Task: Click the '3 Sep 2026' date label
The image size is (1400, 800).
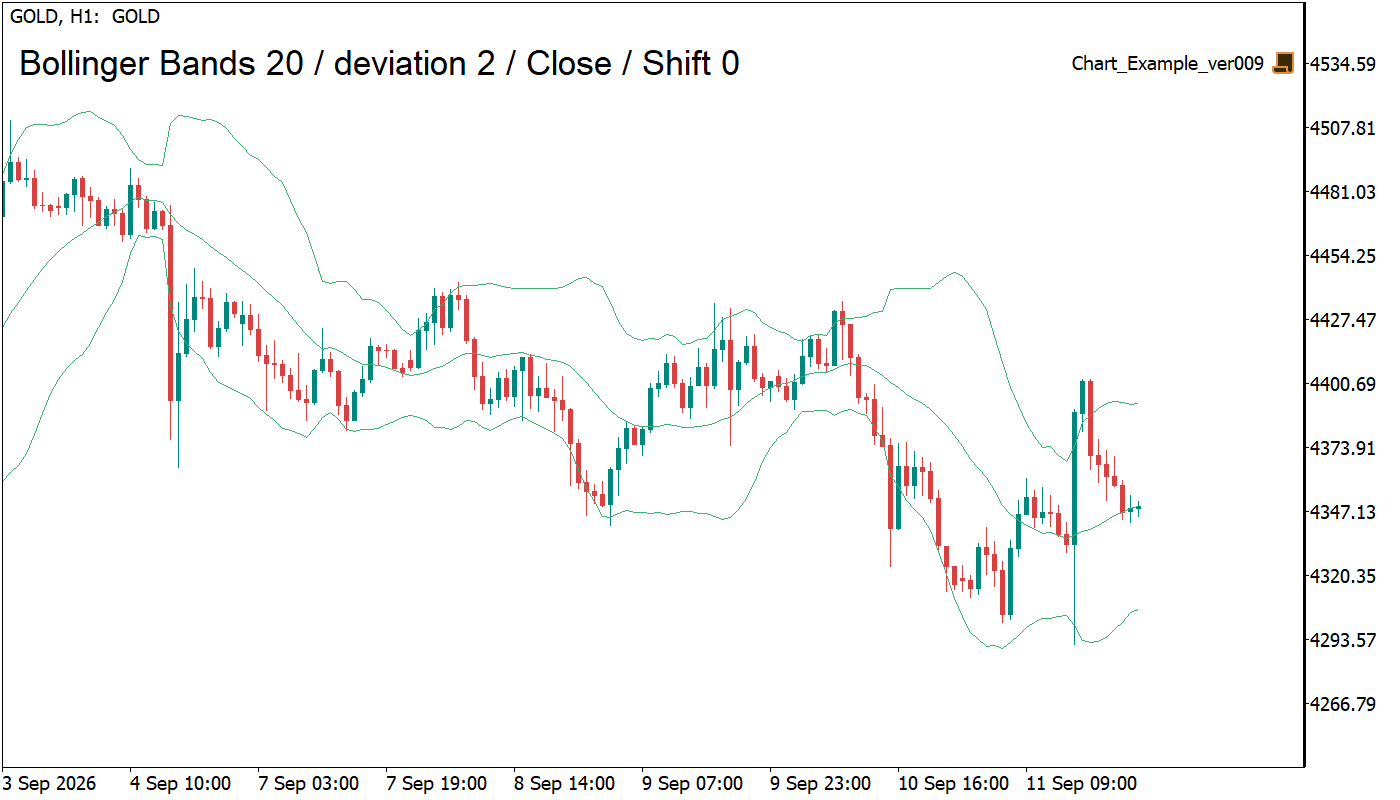Action: 50,783
